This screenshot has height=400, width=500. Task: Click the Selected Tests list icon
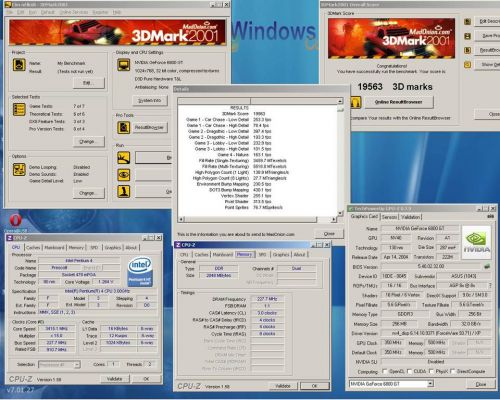coord(19,109)
